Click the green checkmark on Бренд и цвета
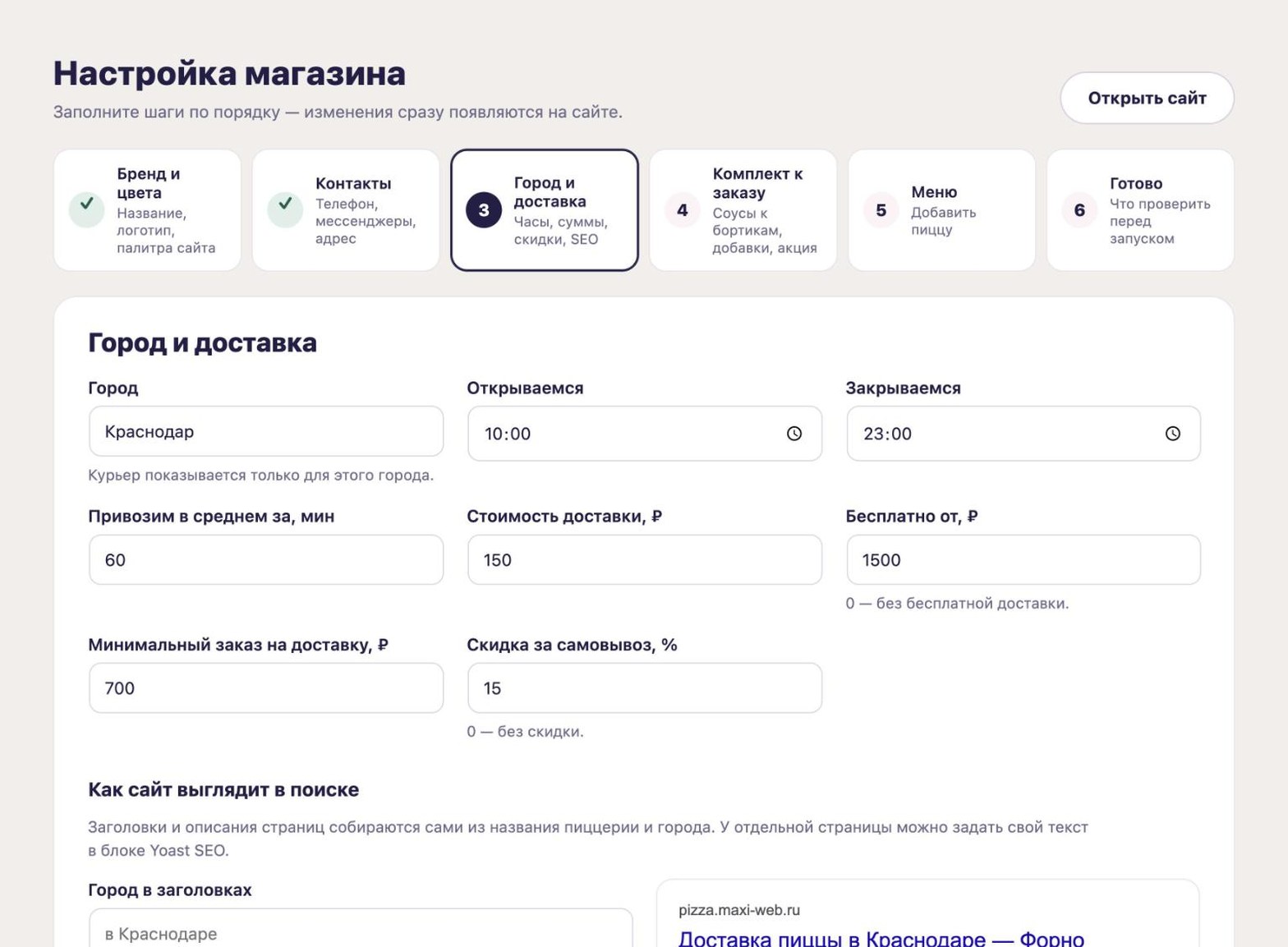This screenshot has width=1288, height=947. tap(86, 209)
